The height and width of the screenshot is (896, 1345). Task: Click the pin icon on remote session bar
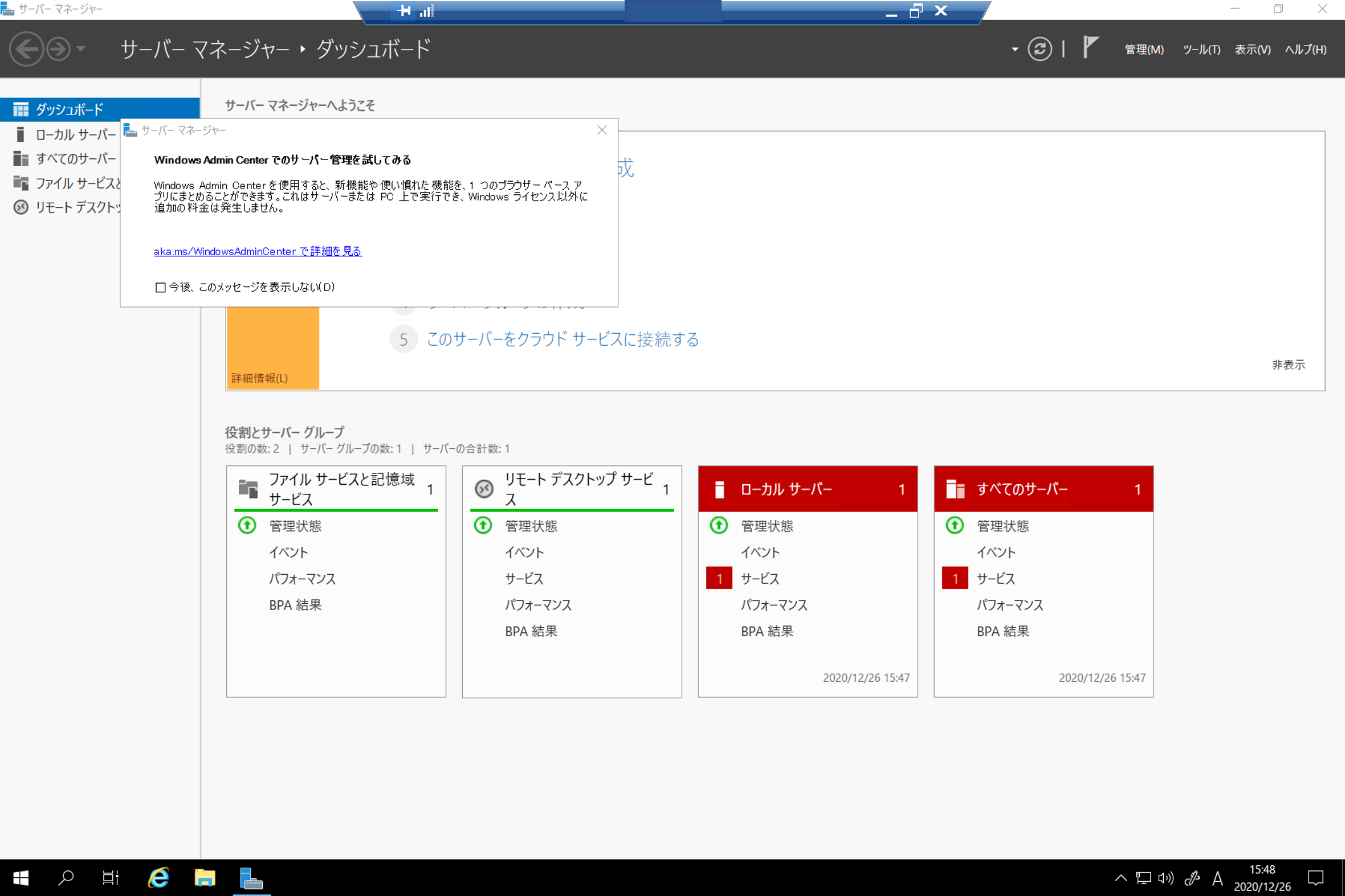(404, 11)
